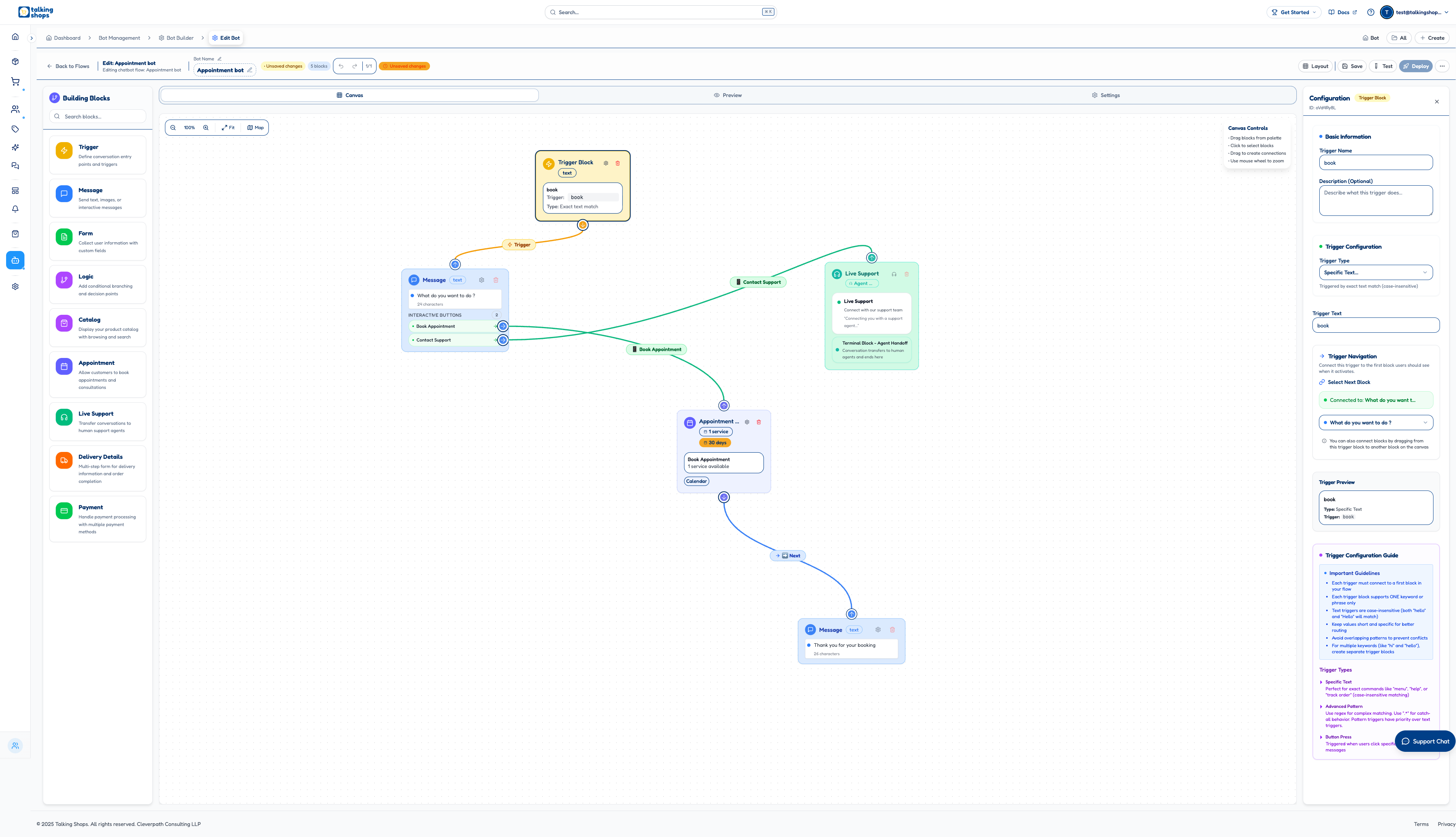The width and height of the screenshot is (1456, 837).
Task: Click zoom in magnifier on canvas
Action: pos(206,128)
